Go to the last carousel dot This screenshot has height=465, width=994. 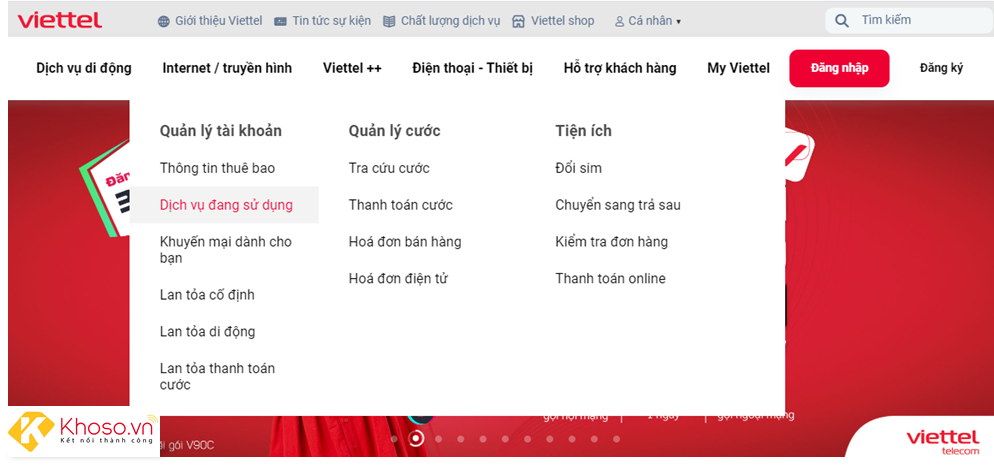616,438
